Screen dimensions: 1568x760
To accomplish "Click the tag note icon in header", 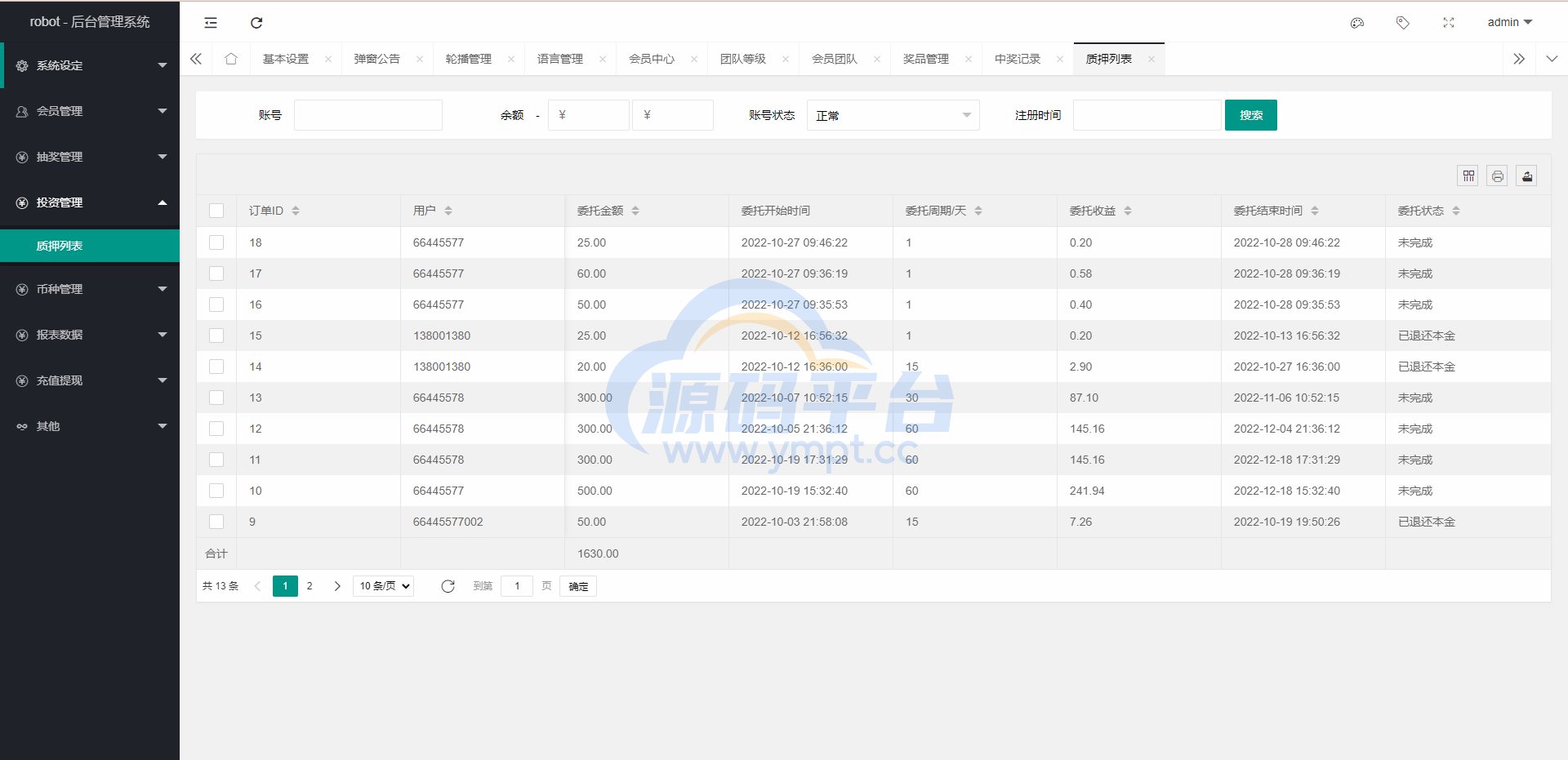I will [1403, 23].
